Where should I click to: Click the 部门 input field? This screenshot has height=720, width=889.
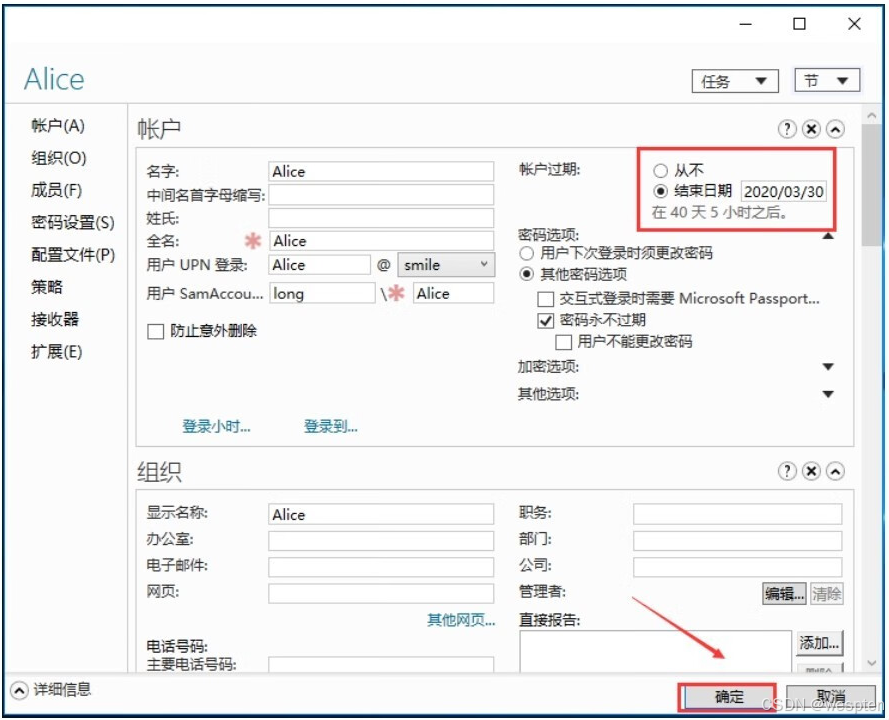738,540
